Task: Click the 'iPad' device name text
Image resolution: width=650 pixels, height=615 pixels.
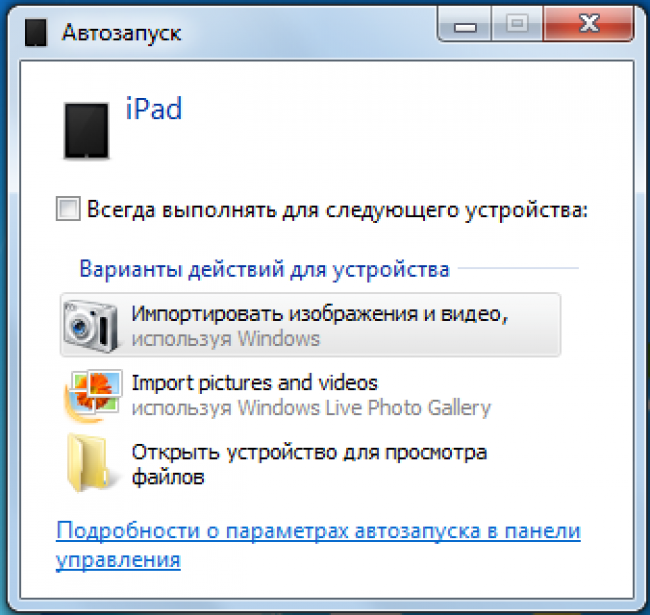Action: [154, 109]
